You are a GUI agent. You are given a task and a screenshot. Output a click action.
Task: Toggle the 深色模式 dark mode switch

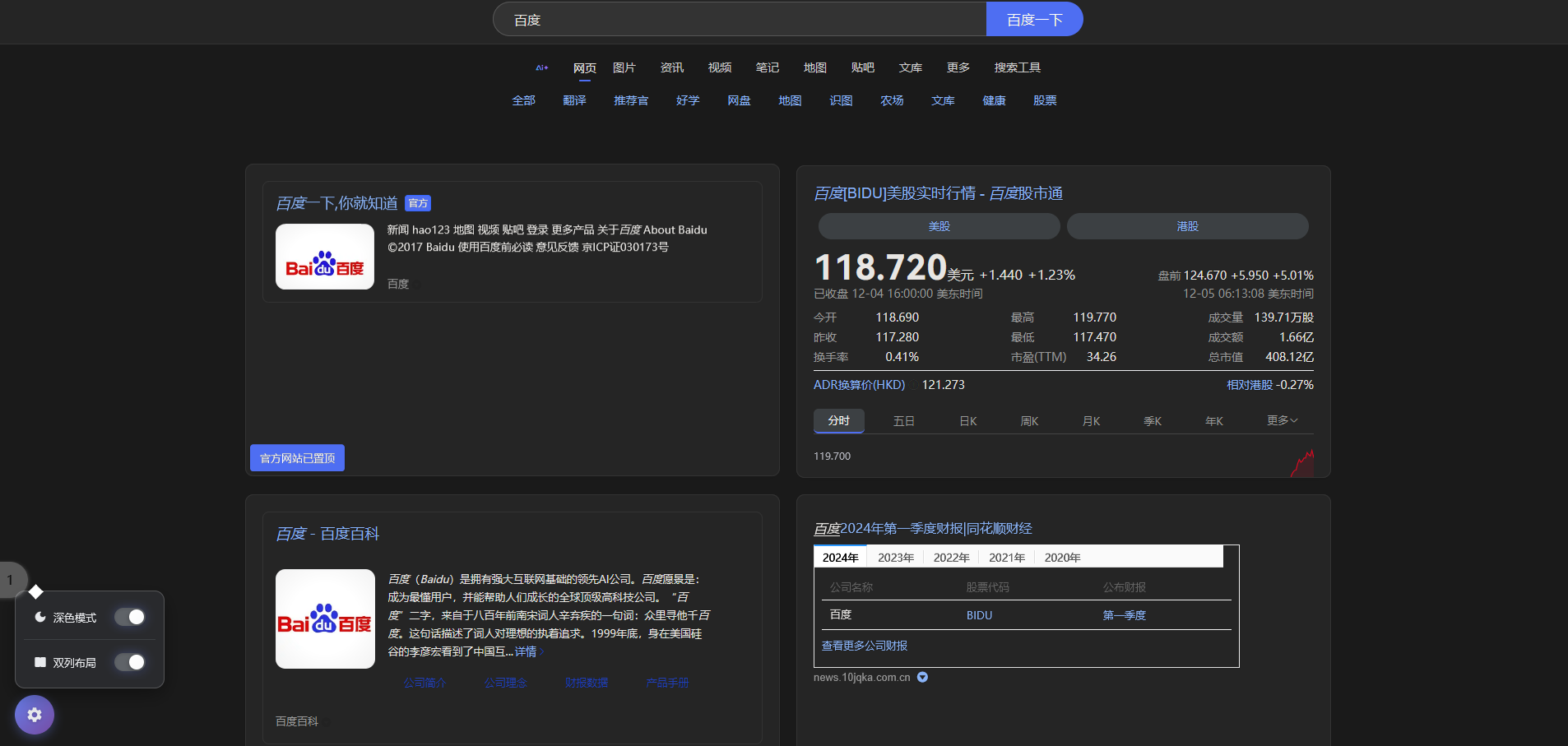click(x=130, y=617)
